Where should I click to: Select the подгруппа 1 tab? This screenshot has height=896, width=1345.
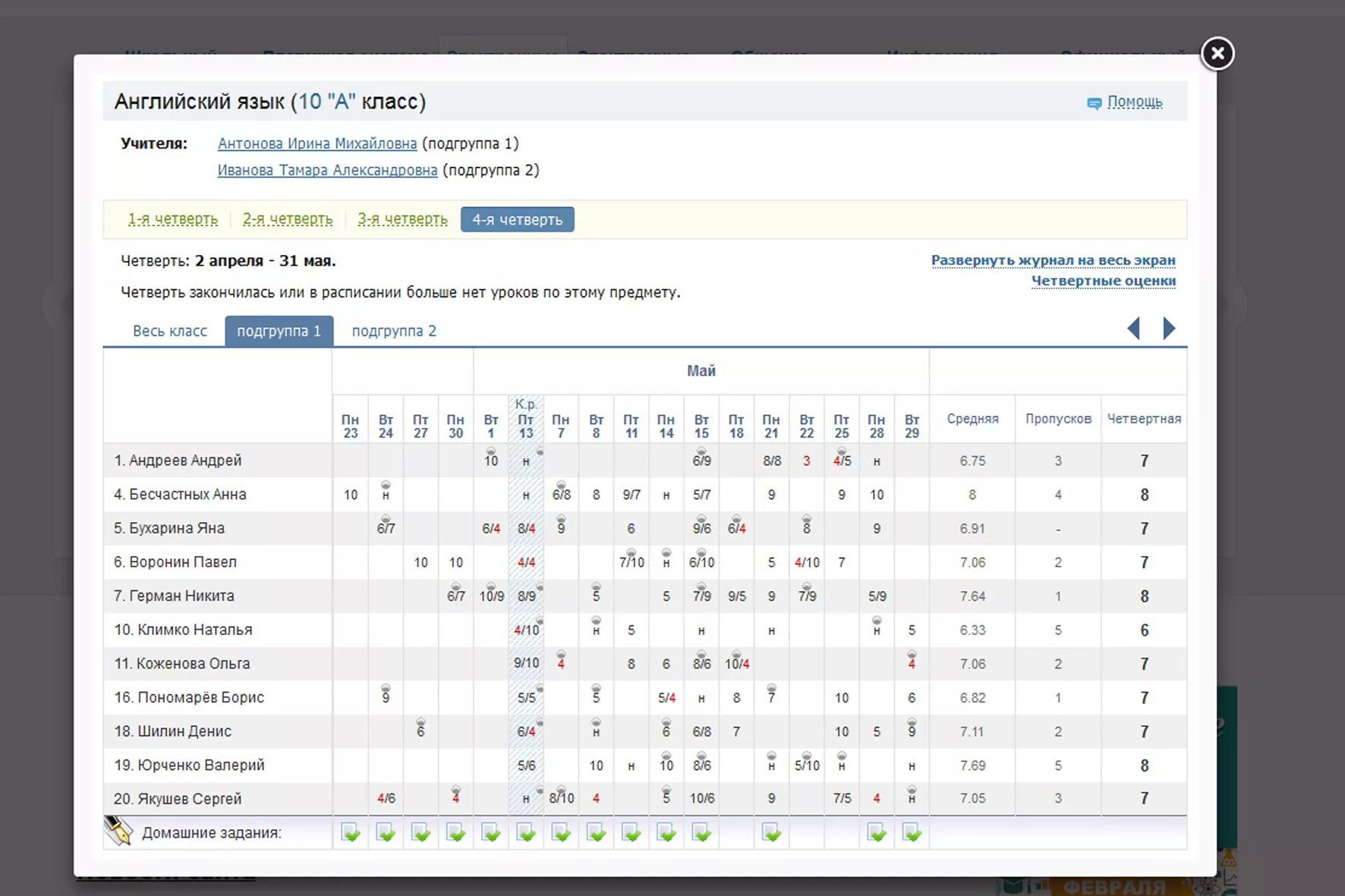pos(279,331)
